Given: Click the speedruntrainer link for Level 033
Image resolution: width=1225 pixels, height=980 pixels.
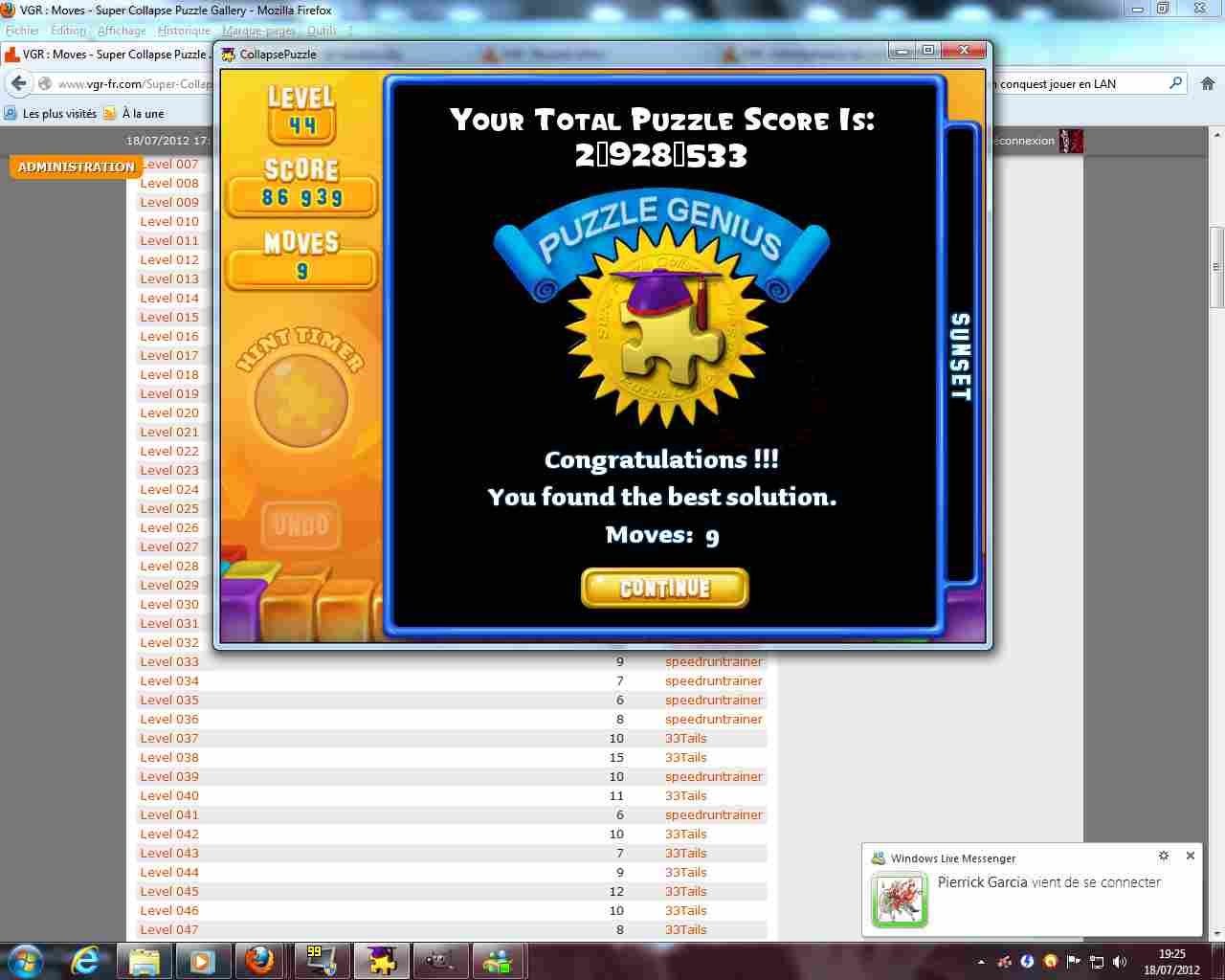Looking at the screenshot, I should coord(713,661).
